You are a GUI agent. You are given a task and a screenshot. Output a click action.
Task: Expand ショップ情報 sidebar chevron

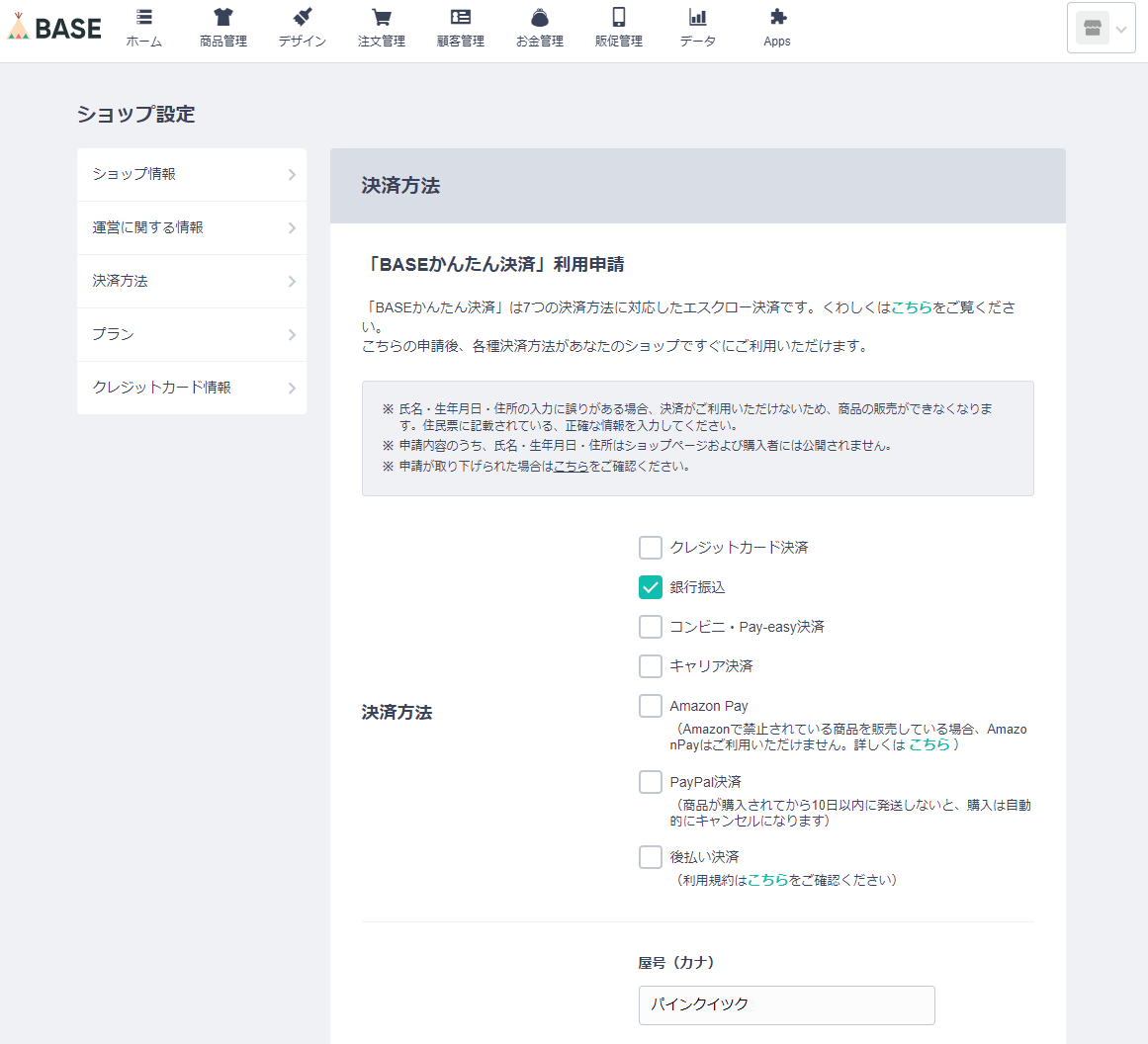click(x=292, y=175)
